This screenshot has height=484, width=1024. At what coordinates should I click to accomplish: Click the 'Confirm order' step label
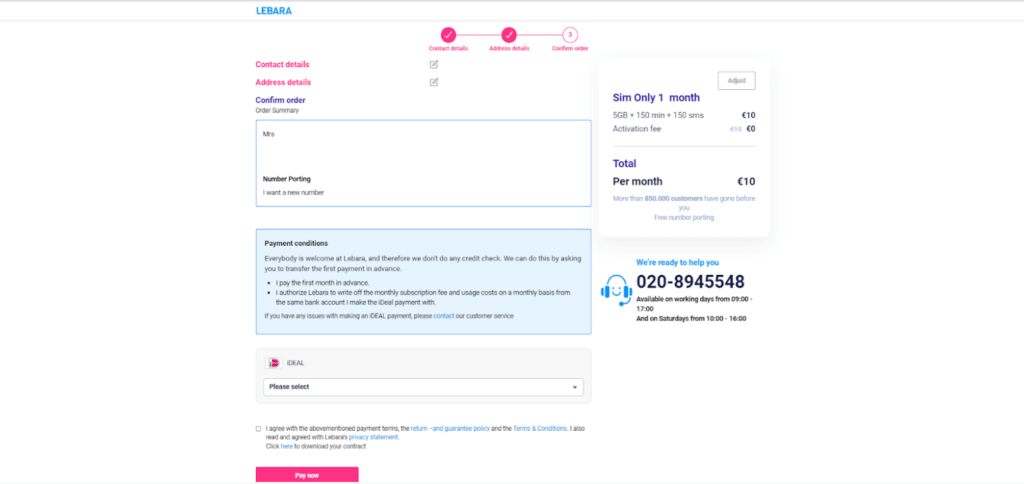point(569,48)
